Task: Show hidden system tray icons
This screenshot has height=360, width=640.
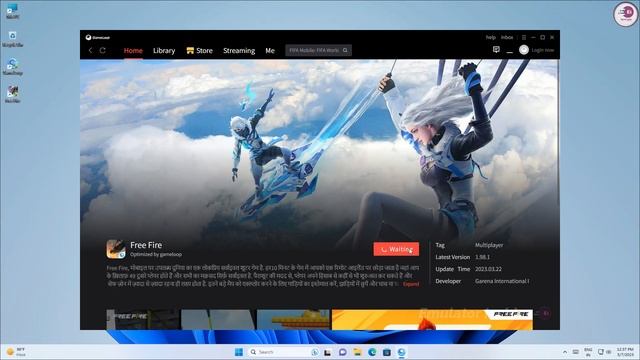Action: coord(565,352)
